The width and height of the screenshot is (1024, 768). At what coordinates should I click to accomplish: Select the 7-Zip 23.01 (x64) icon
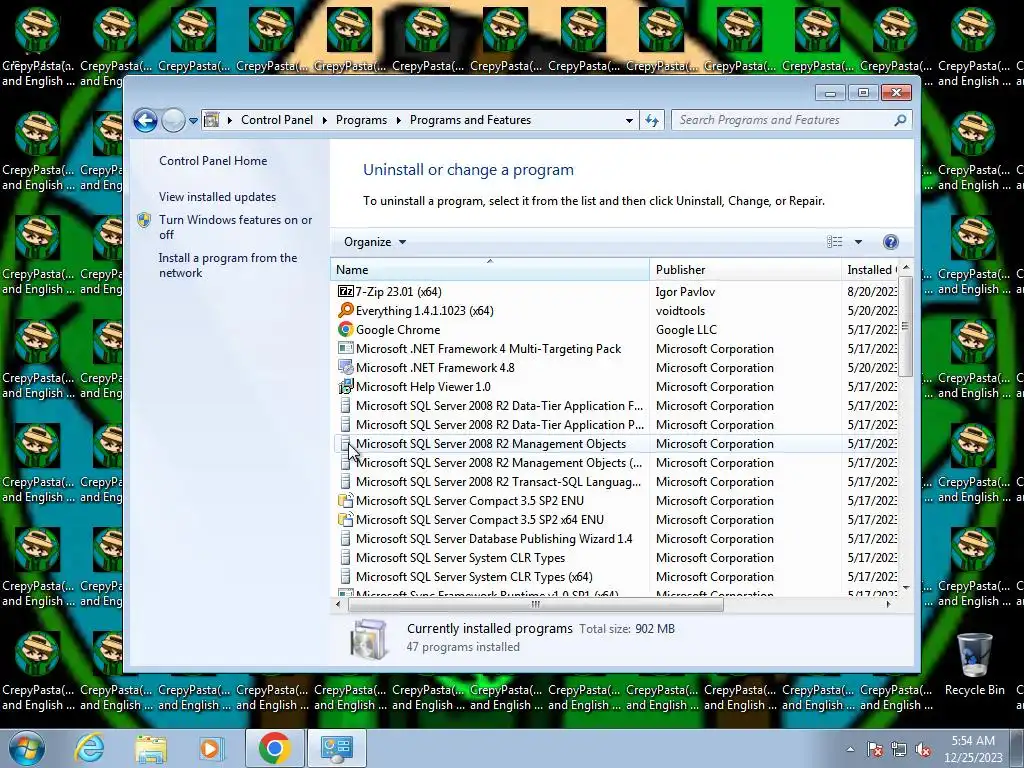[345, 292]
